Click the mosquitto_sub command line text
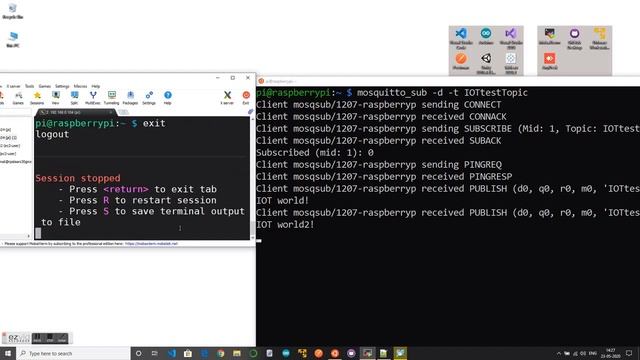 point(442,93)
